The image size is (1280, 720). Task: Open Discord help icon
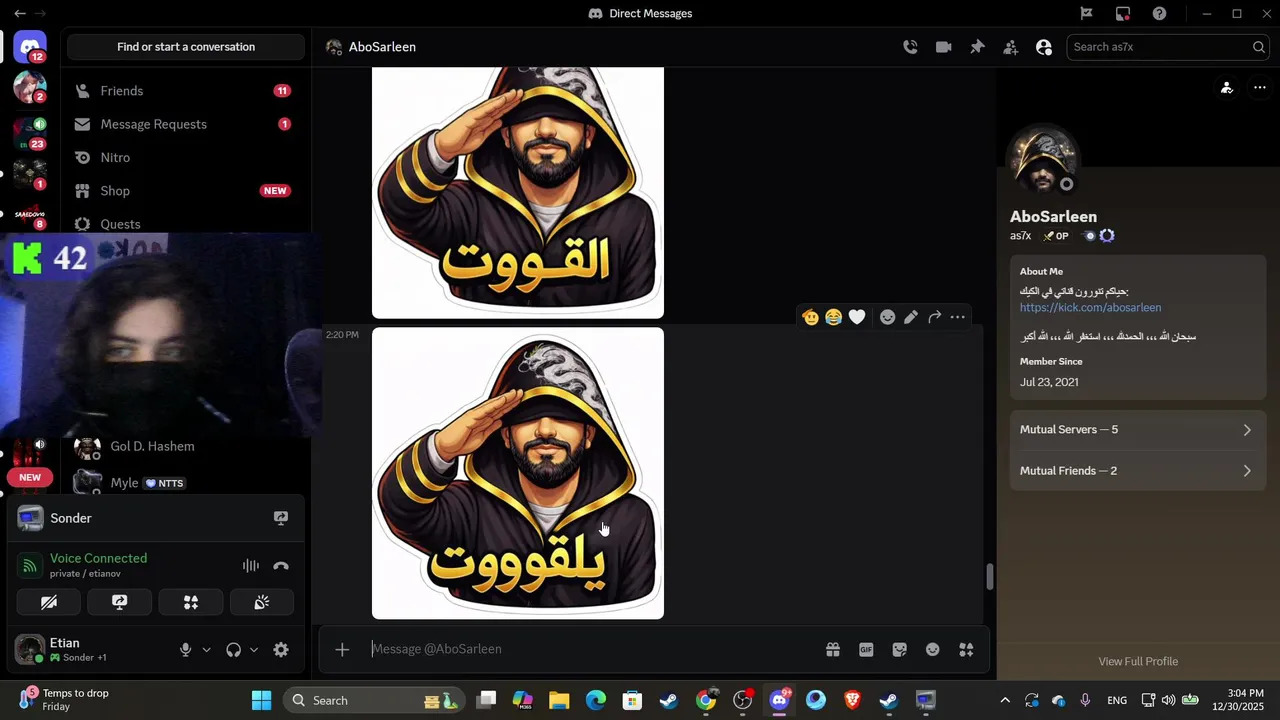click(1159, 13)
